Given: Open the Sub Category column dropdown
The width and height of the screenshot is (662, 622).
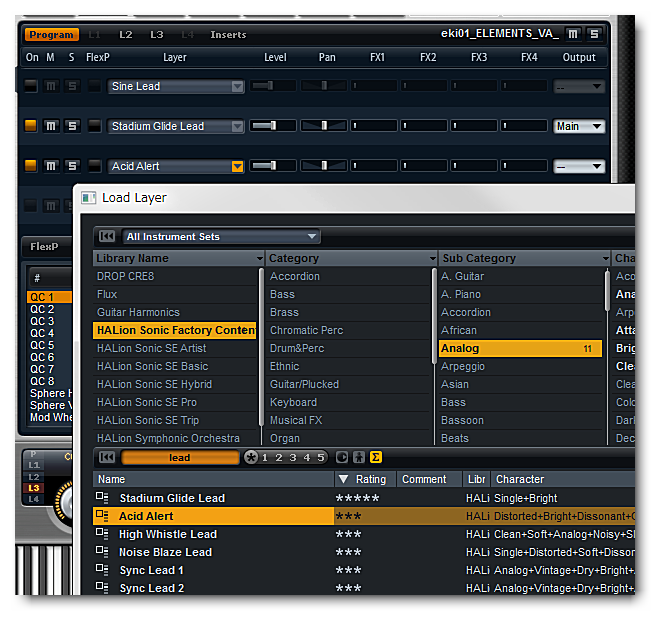Looking at the screenshot, I should [605, 258].
